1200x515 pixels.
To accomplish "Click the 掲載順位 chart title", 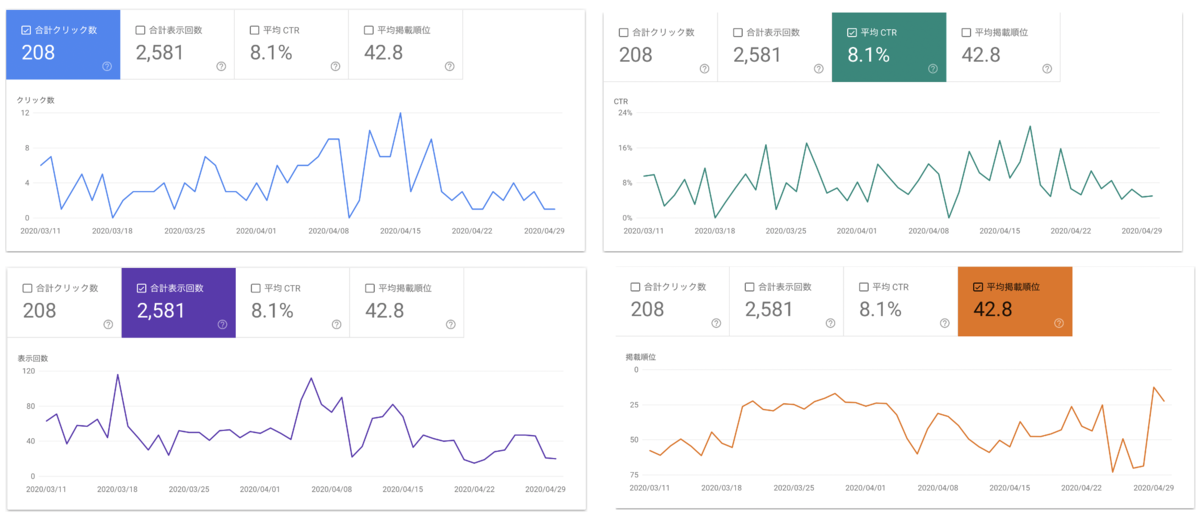I will click(640, 356).
